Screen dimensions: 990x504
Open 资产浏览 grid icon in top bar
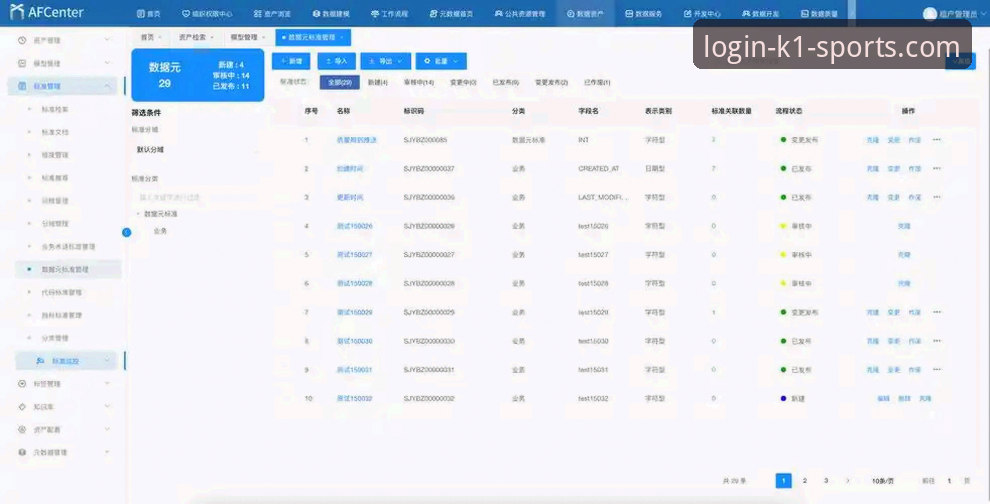258,13
